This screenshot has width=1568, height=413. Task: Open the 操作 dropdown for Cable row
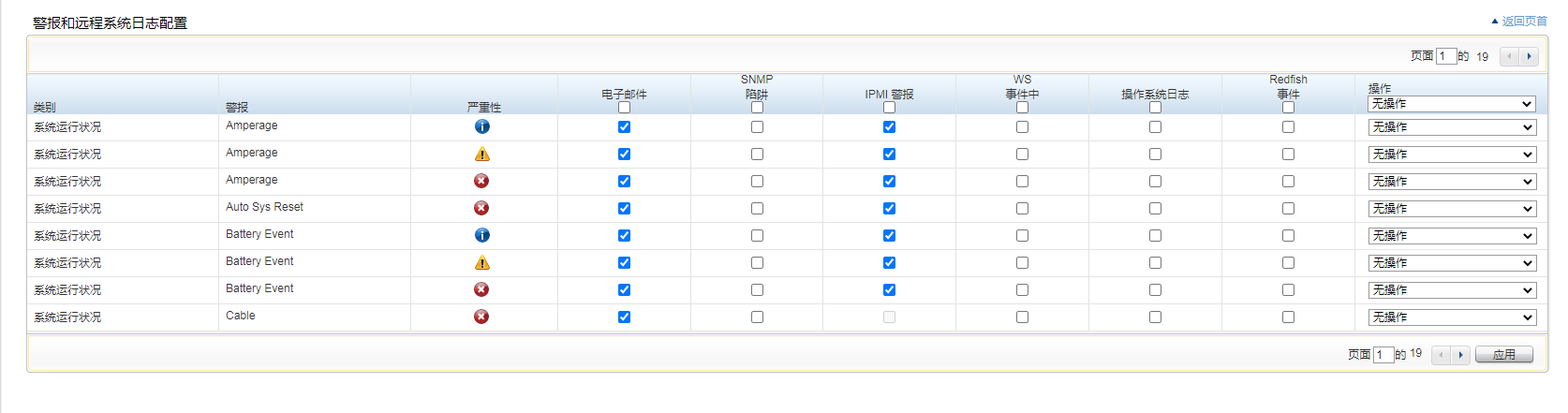(1451, 317)
